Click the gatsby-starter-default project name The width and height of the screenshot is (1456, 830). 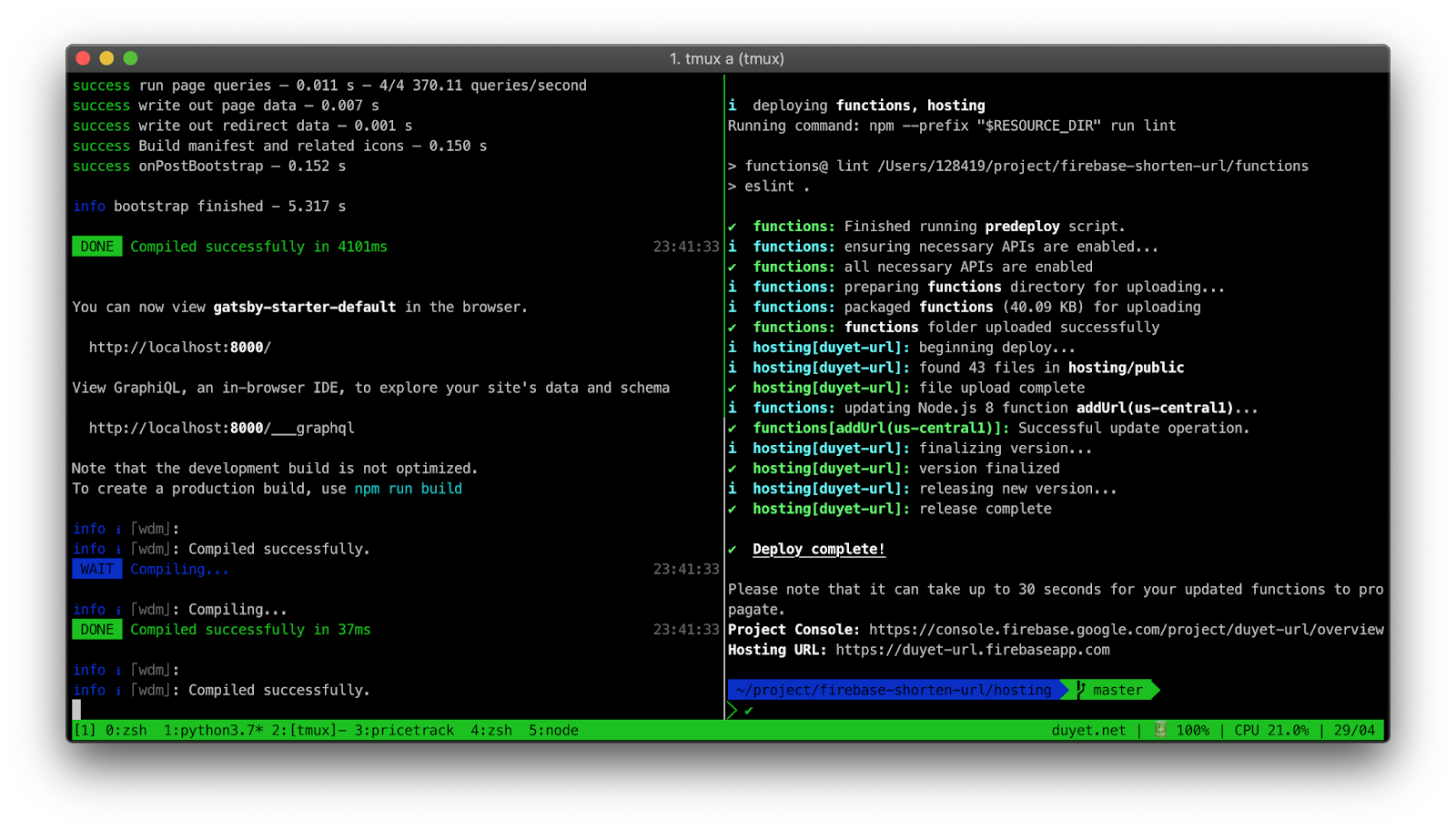point(305,308)
